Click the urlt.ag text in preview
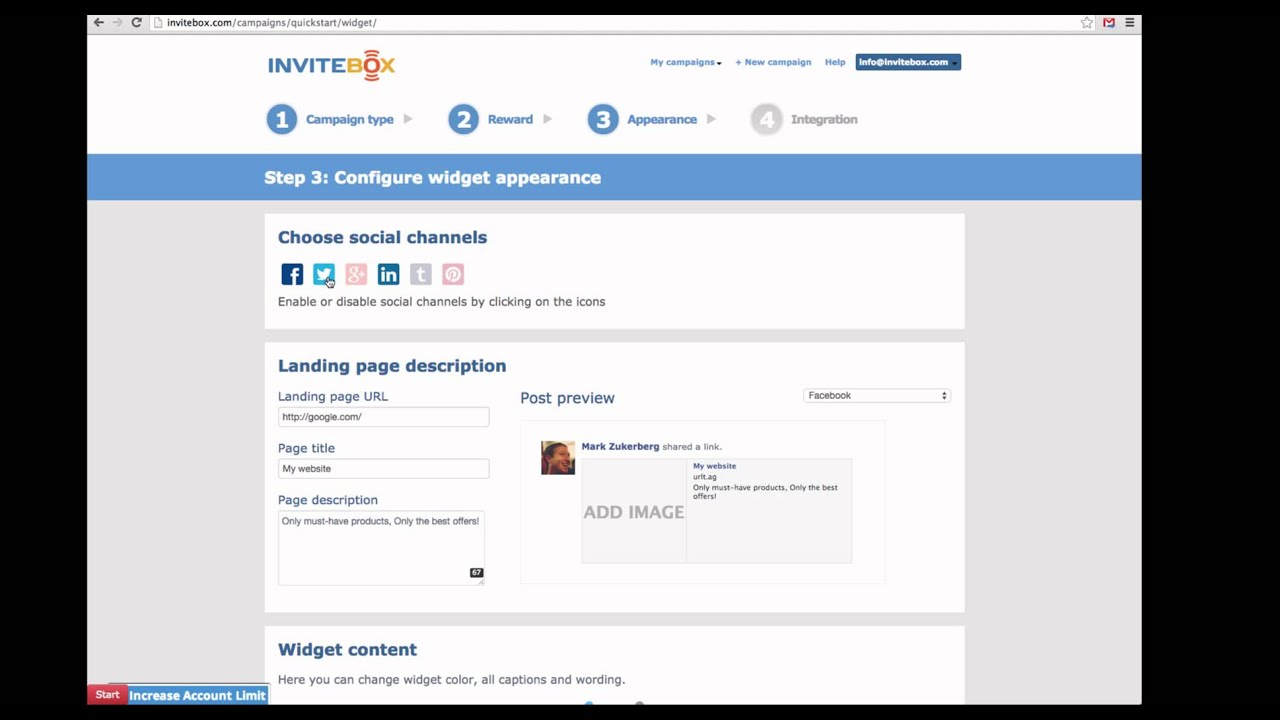 705,477
